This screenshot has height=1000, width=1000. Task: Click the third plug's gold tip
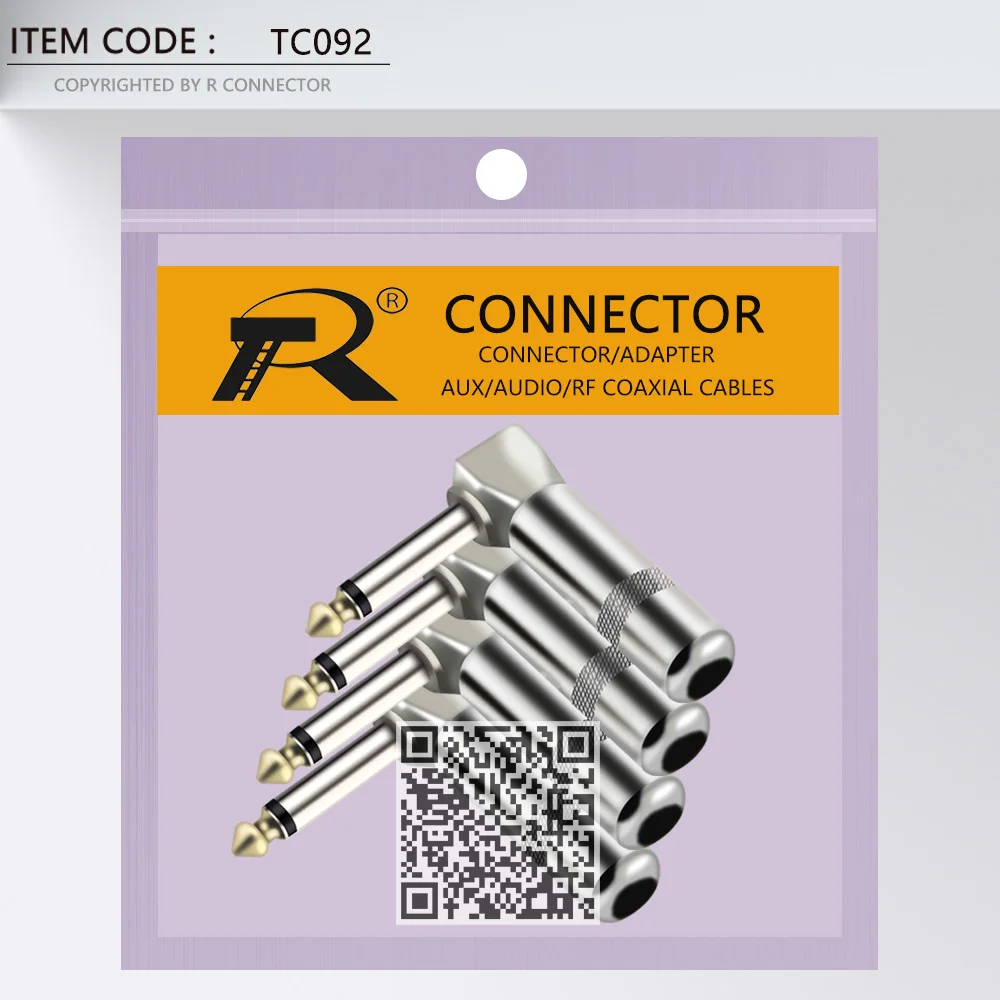pos(278,760)
